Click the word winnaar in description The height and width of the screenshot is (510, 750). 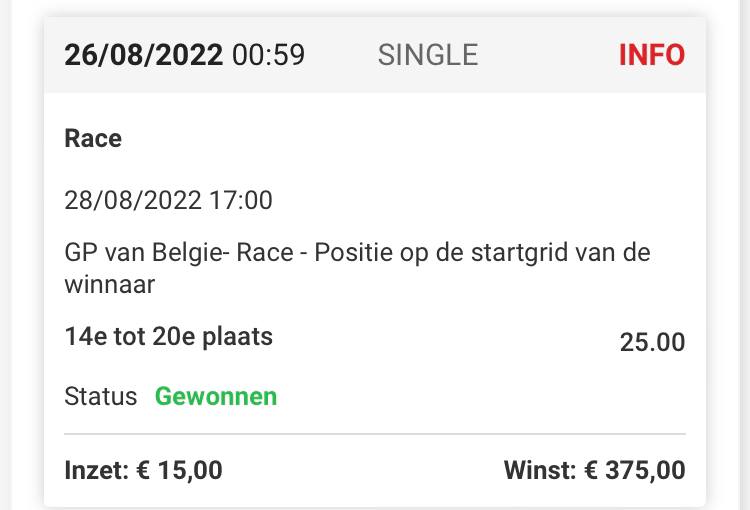pyautogui.click(x=110, y=286)
